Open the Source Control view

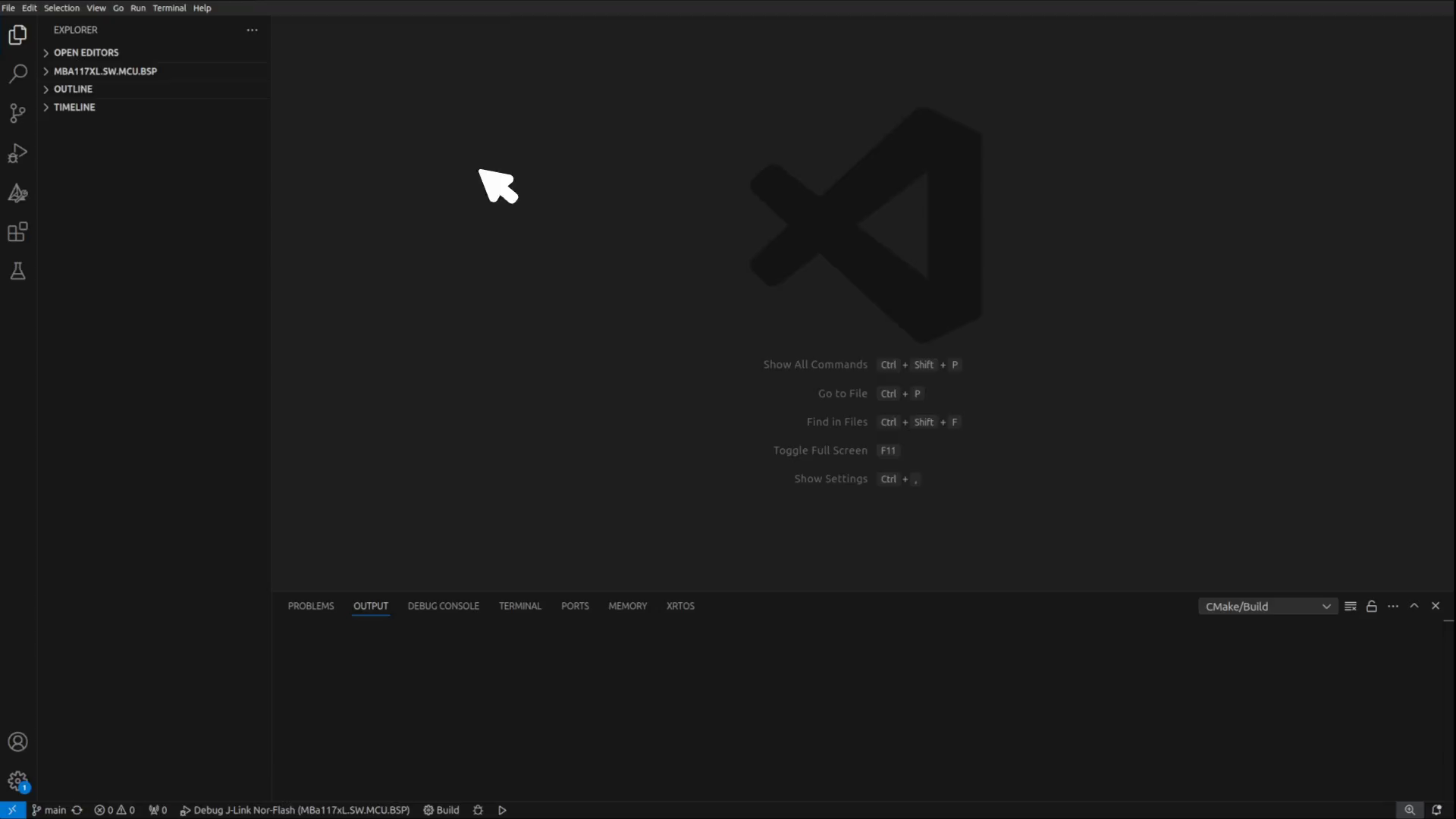(x=17, y=114)
